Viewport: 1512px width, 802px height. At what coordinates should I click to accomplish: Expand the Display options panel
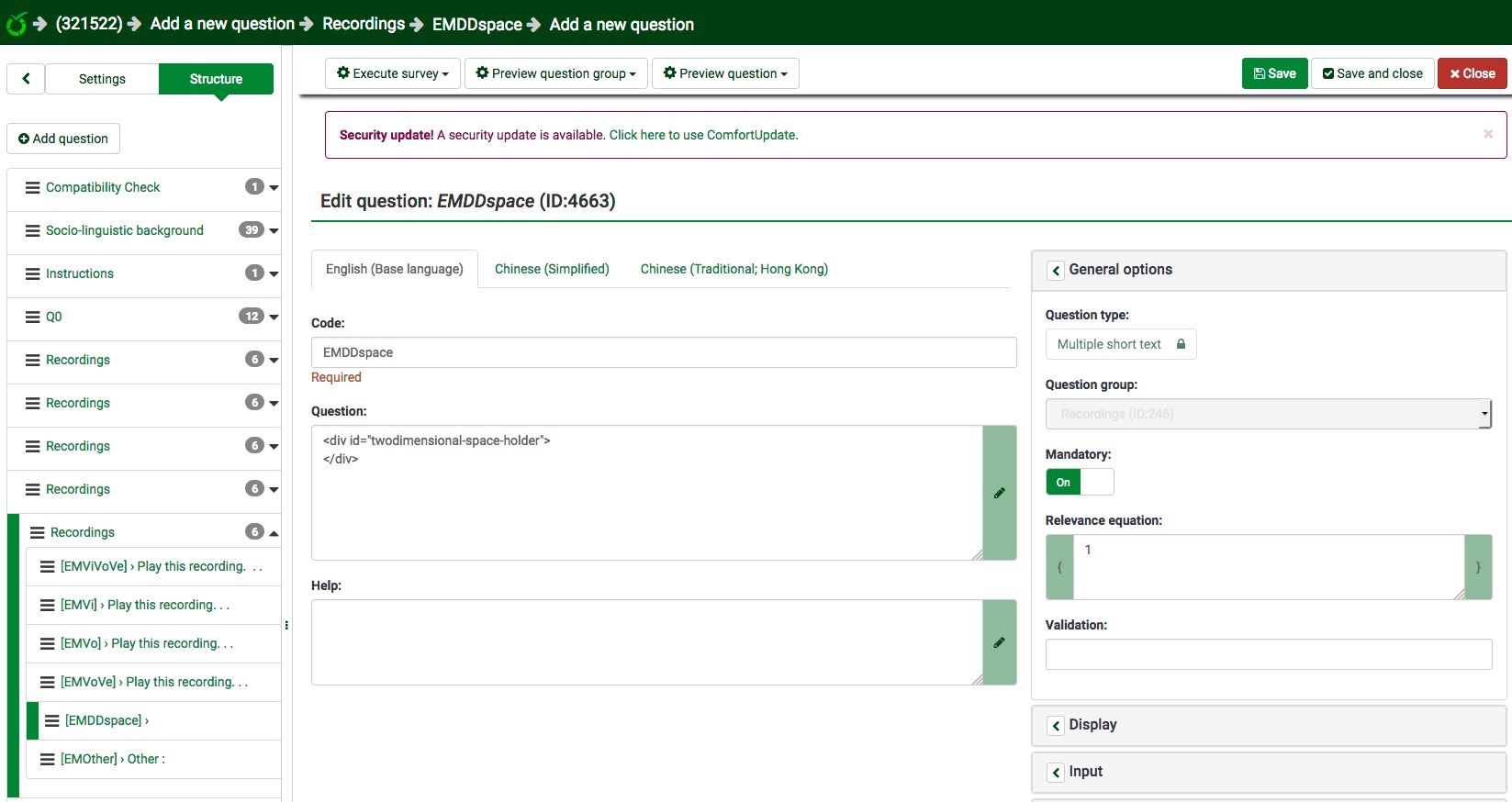tap(1056, 725)
